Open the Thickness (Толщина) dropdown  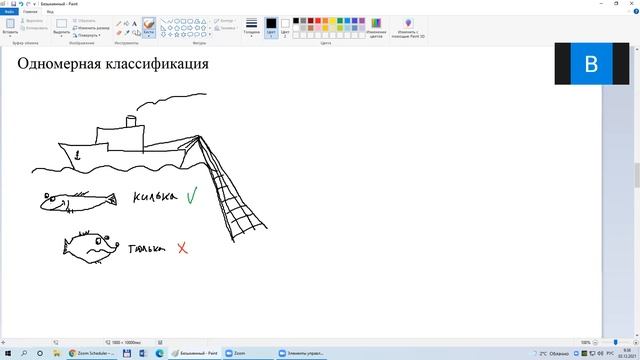click(251, 27)
